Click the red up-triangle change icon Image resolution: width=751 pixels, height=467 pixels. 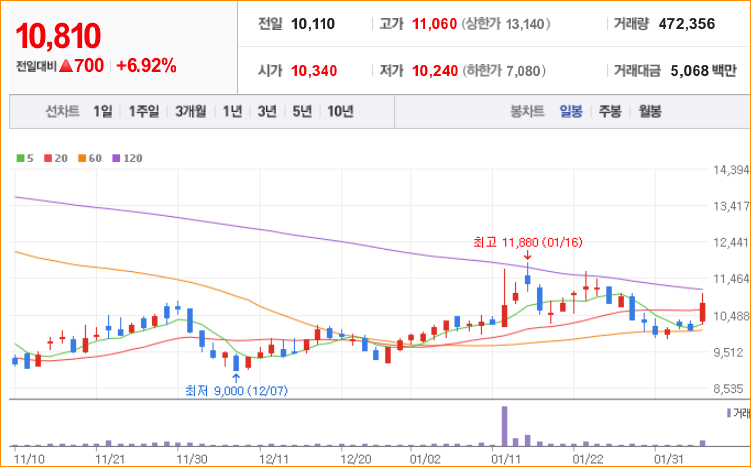tap(66, 66)
